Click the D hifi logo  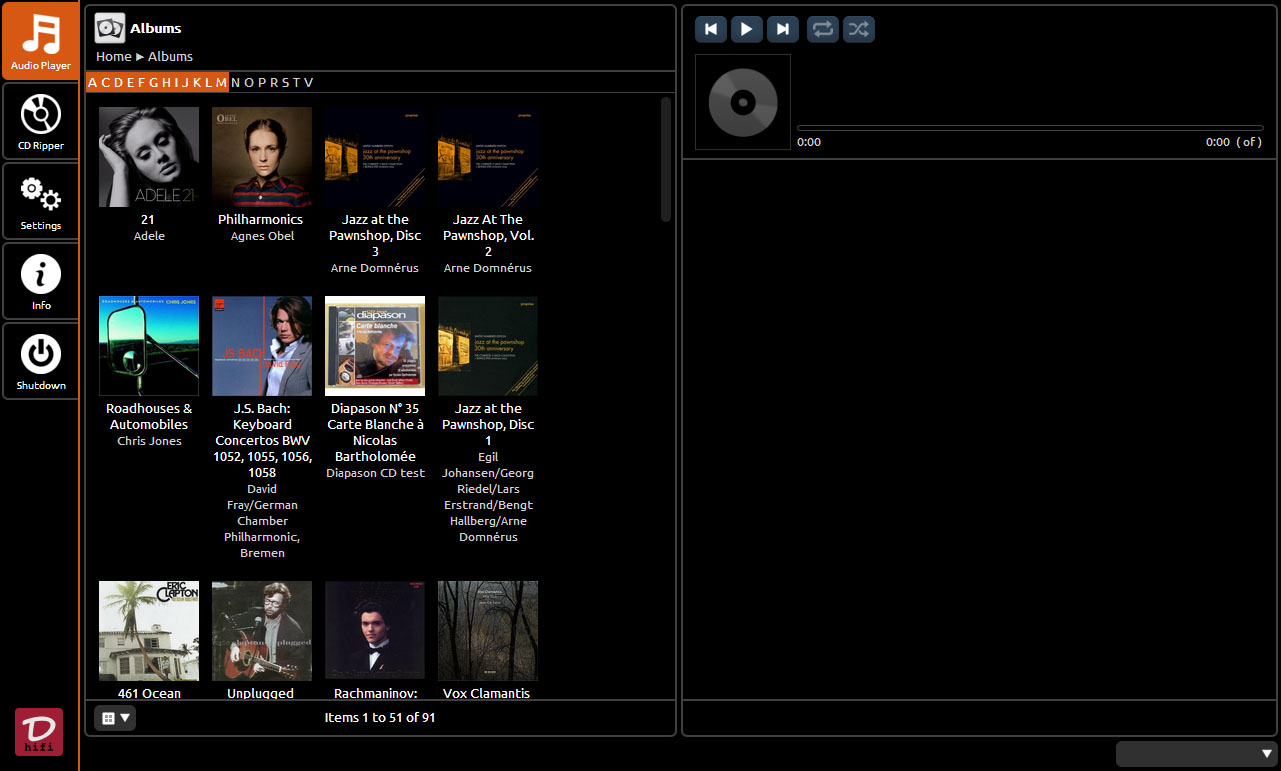tap(39, 731)
